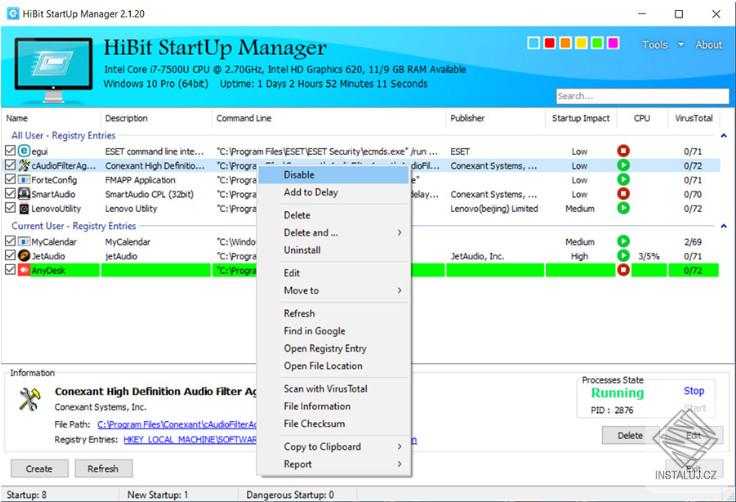Image resolution: width=736 pixels, height=502 pixels.
Task: Uncheck the ForteConfig entry checkbox
Action: point(10,179)
